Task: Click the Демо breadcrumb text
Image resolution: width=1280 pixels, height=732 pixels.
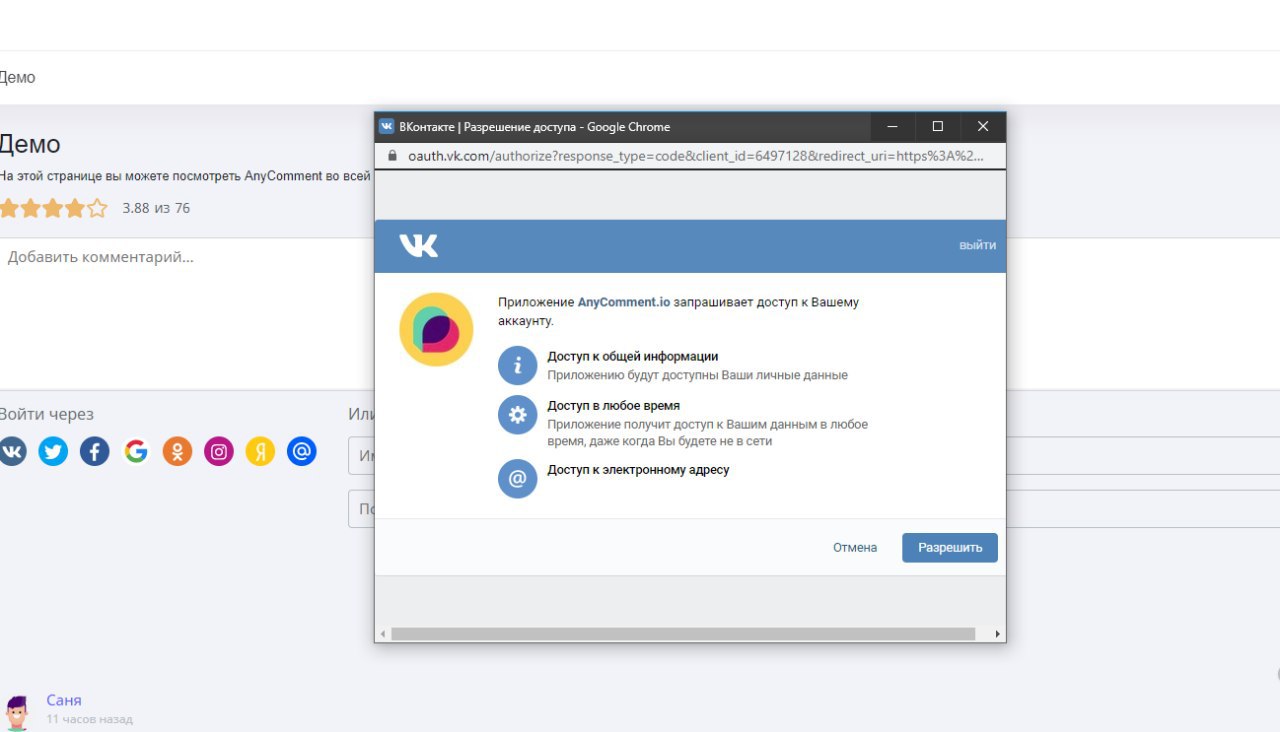Action: (17, 77)
